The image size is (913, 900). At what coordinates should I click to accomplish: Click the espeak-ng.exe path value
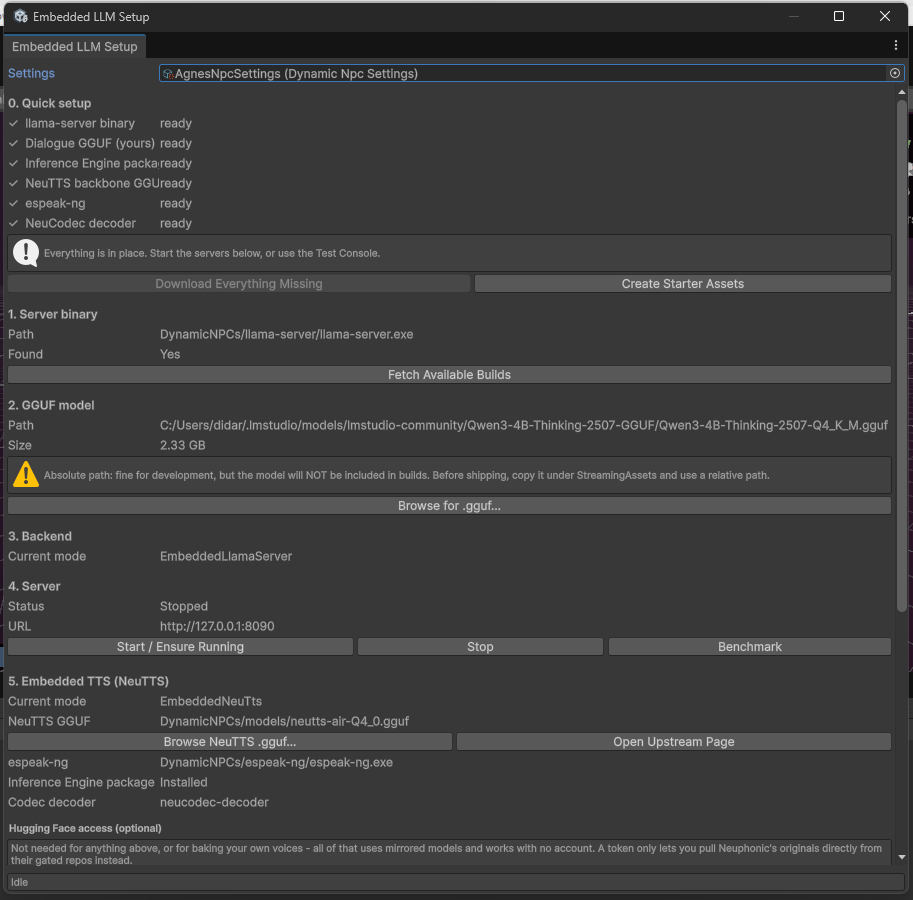coord(277,762)
